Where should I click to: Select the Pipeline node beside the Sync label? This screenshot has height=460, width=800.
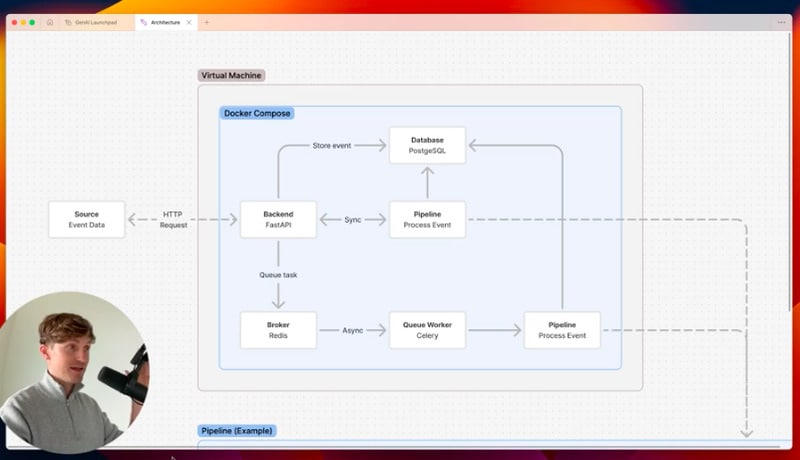point(427,220)
